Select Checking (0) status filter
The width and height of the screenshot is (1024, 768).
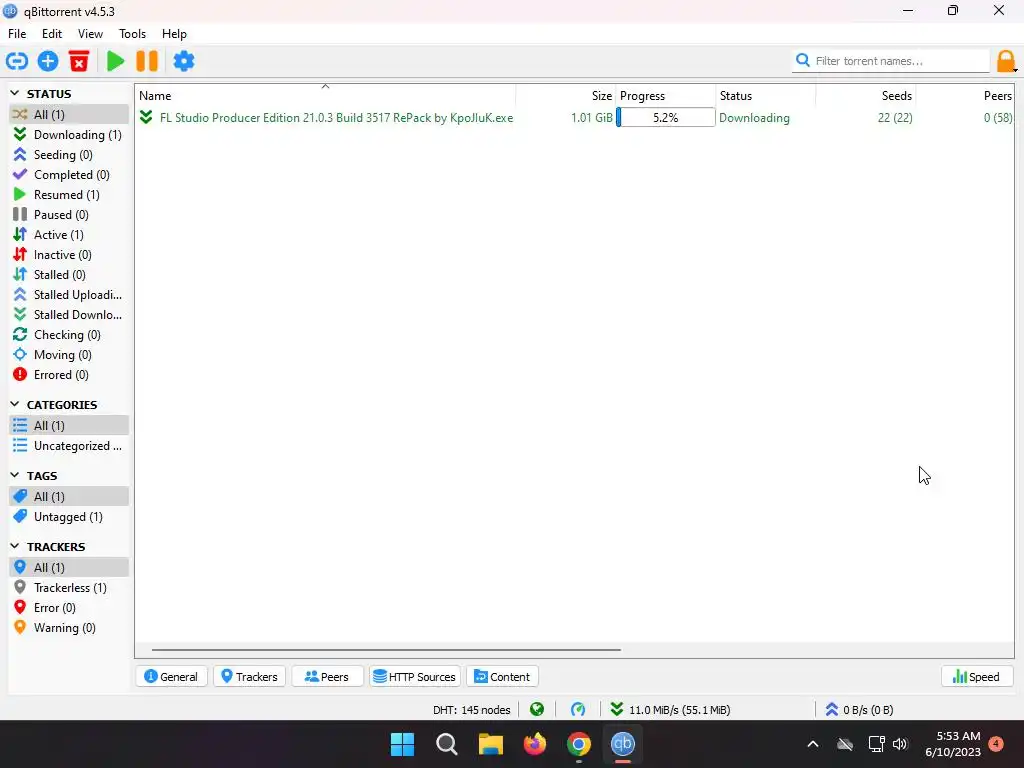pos(69,335)
